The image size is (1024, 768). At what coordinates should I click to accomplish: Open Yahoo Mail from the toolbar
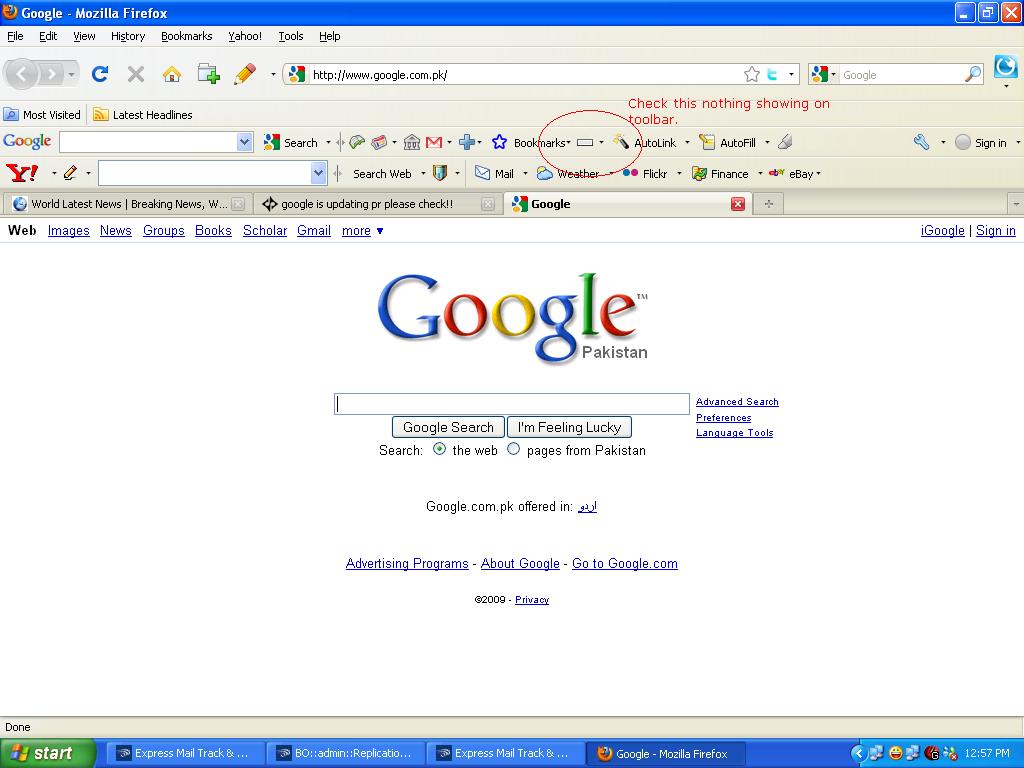point(494,174)
